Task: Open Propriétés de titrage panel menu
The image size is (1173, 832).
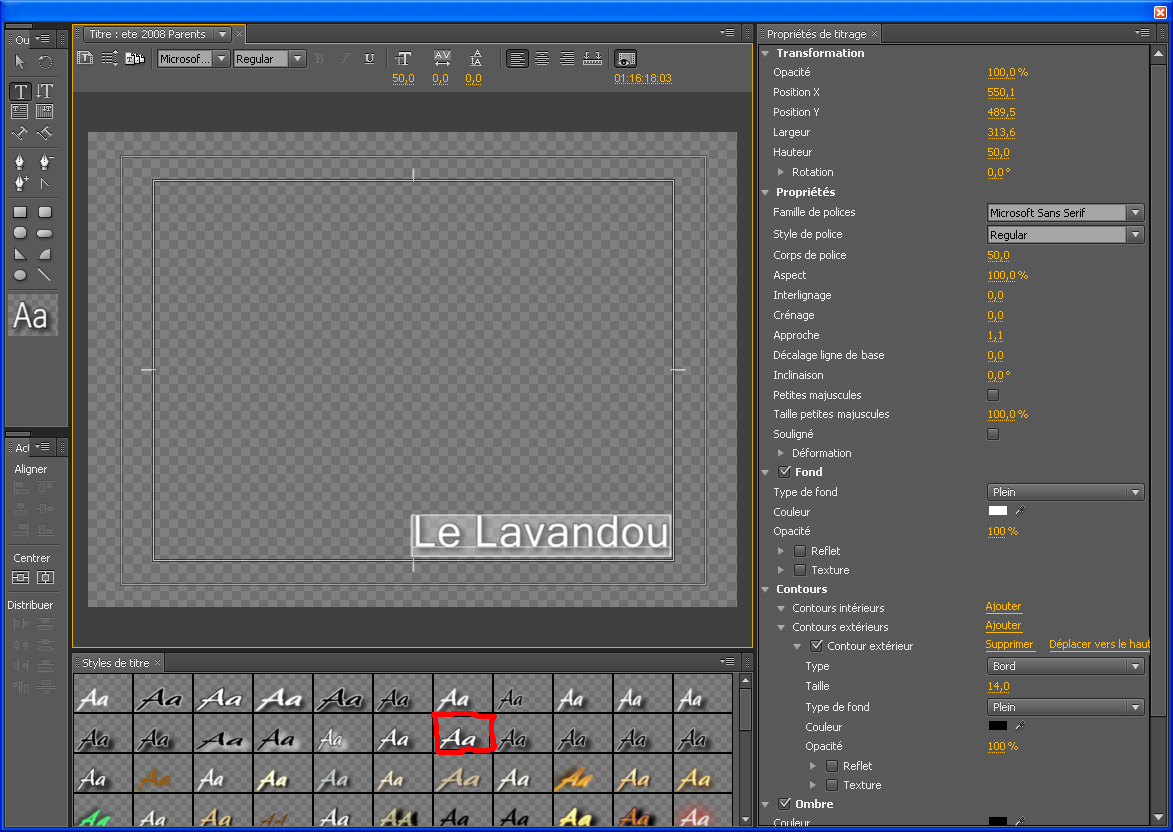Action: coord(1142,32)
